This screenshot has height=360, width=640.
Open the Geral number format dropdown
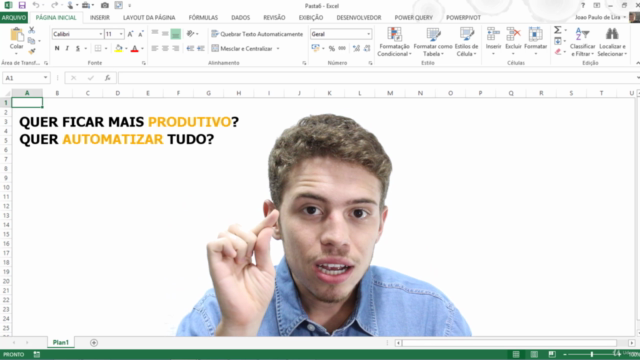click(369, 34)
